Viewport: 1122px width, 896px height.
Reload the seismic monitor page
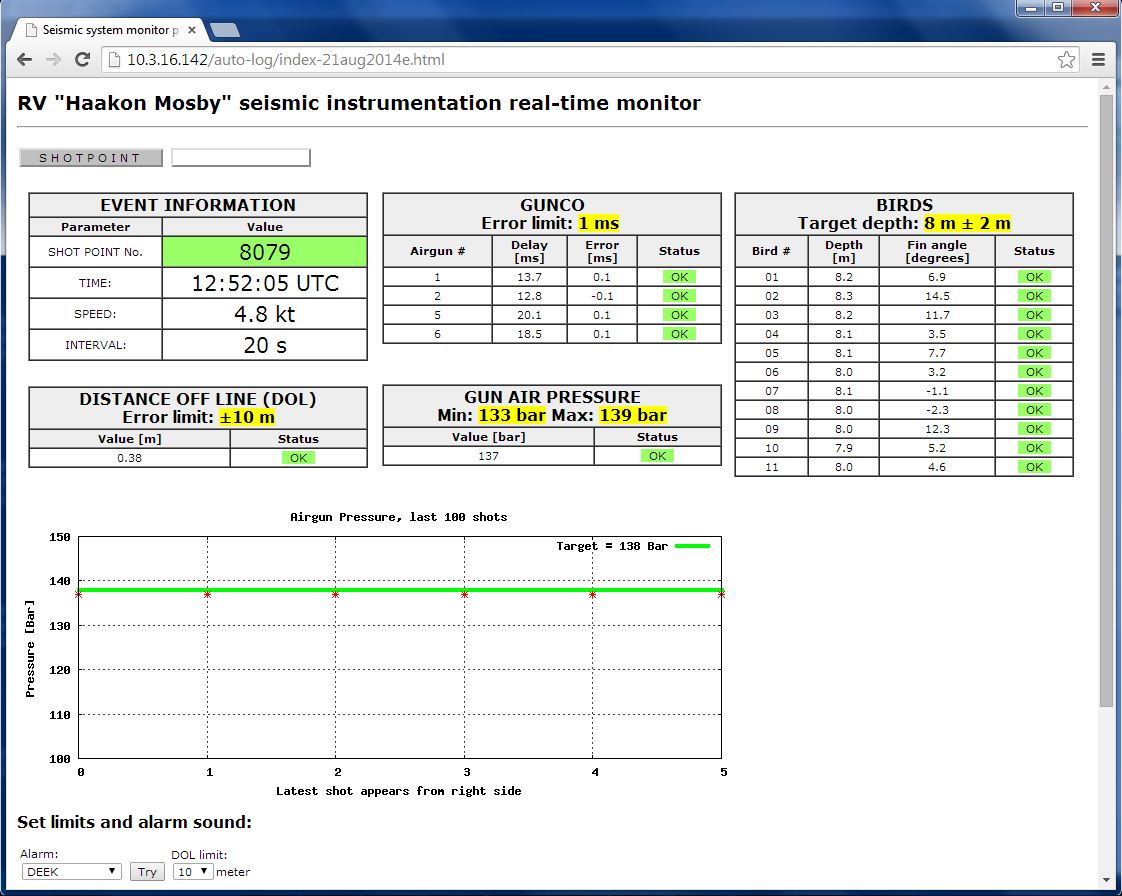click(83, 60)
